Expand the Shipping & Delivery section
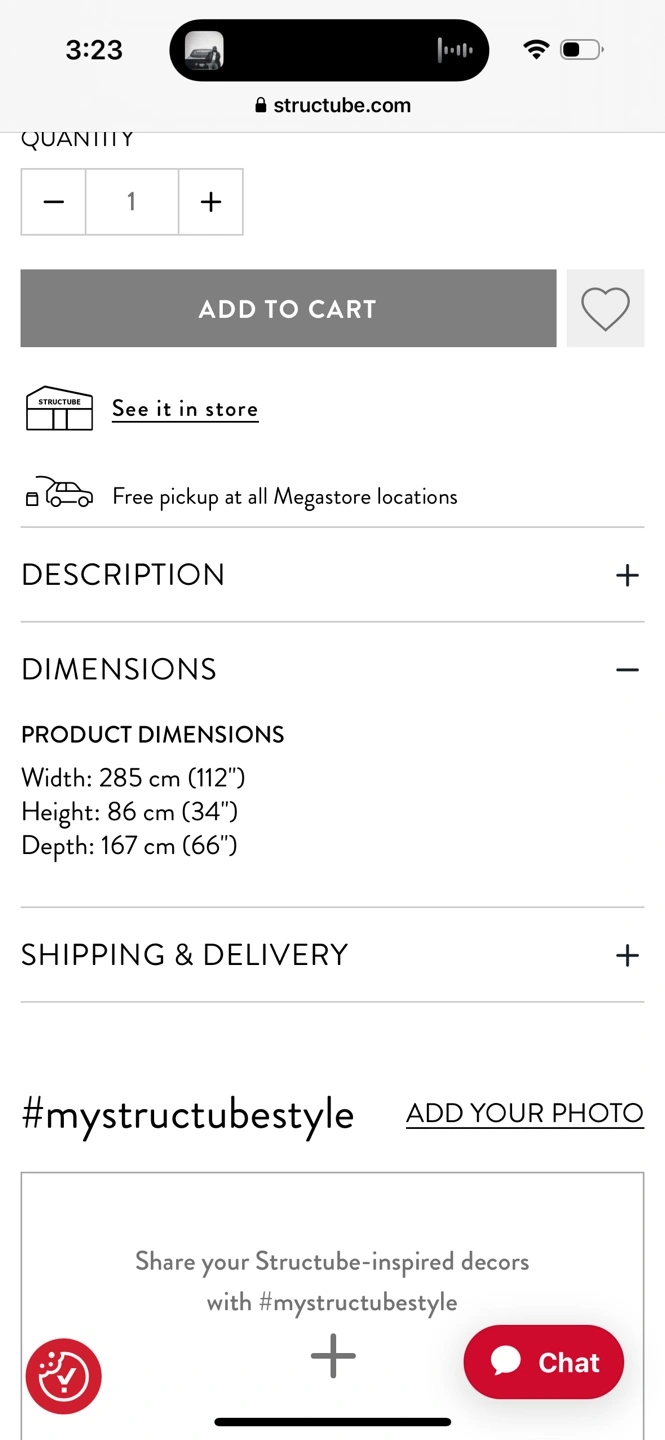The height and width of the screenshot is (1440, 665). (x=332, y=955)
